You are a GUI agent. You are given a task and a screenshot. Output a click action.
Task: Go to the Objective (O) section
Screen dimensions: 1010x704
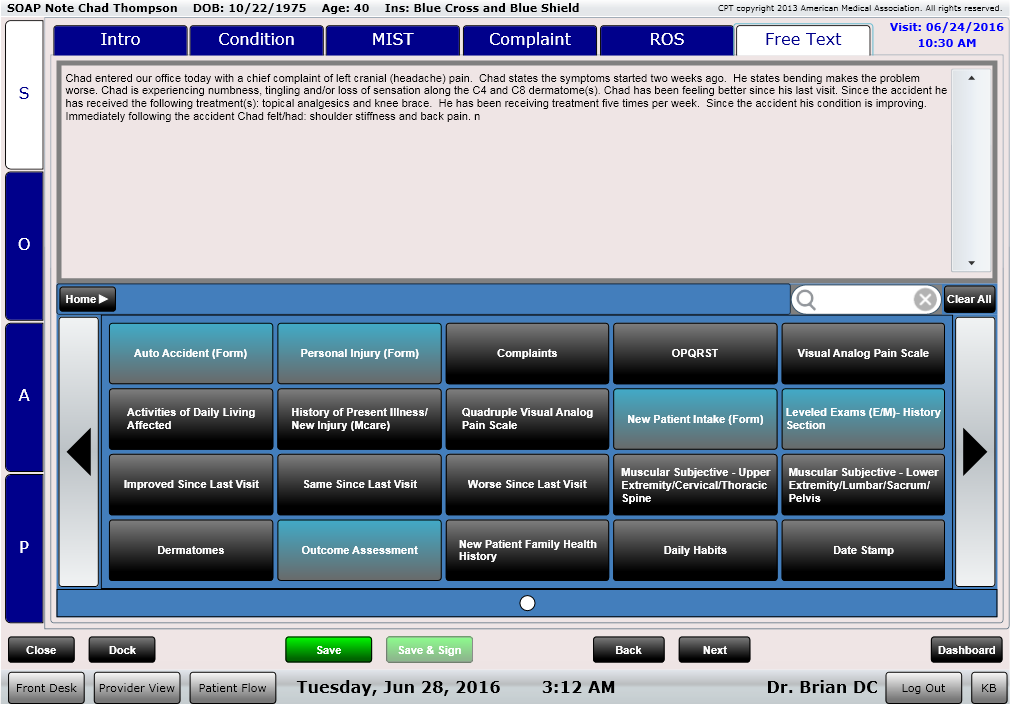pos(24,245)
